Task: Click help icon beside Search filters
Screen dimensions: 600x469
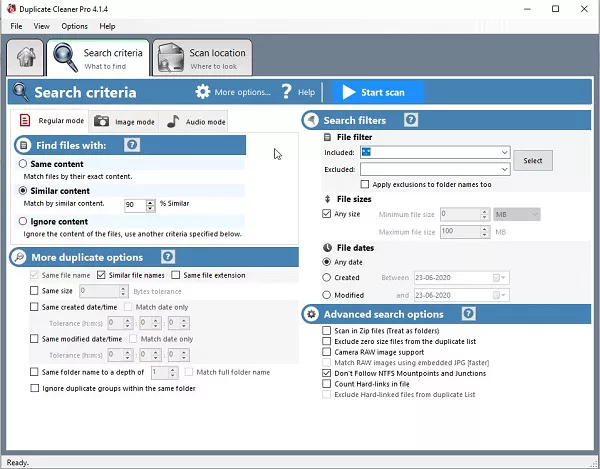Action: pos(409,120)
